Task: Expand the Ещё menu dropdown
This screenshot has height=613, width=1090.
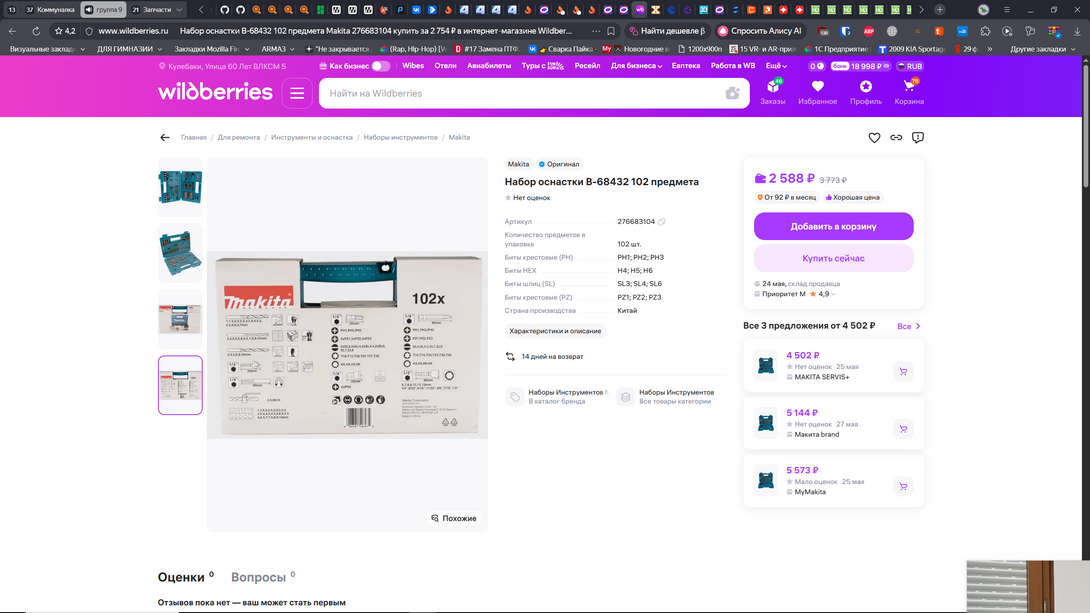Action: (x=776, y=66)
